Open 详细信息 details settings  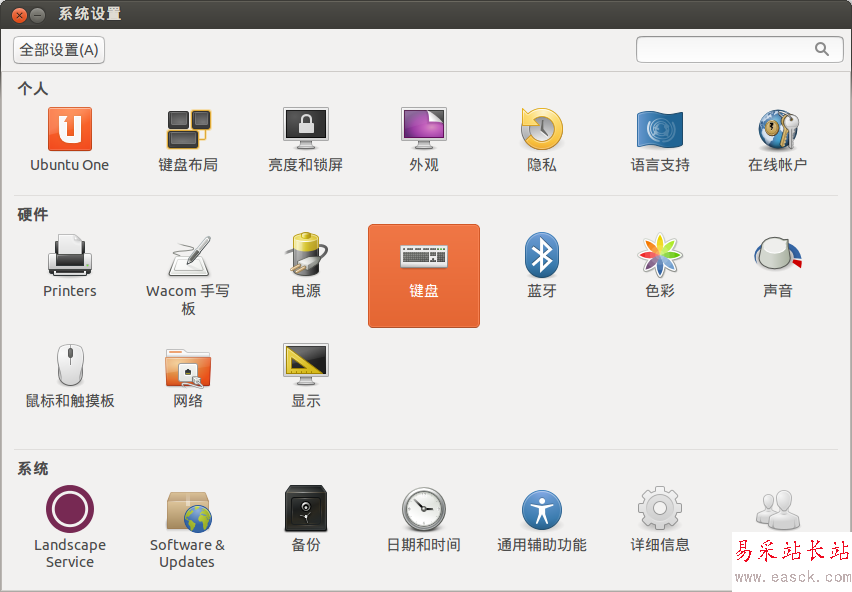click(660, 519)
